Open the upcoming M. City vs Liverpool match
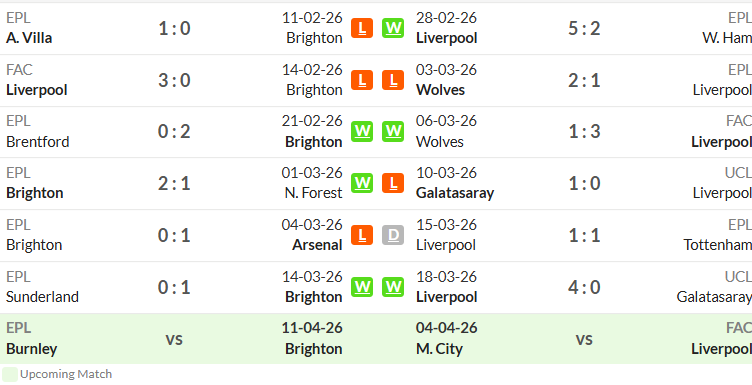Viewport: 752px width, 385px height. coord(584,339)
